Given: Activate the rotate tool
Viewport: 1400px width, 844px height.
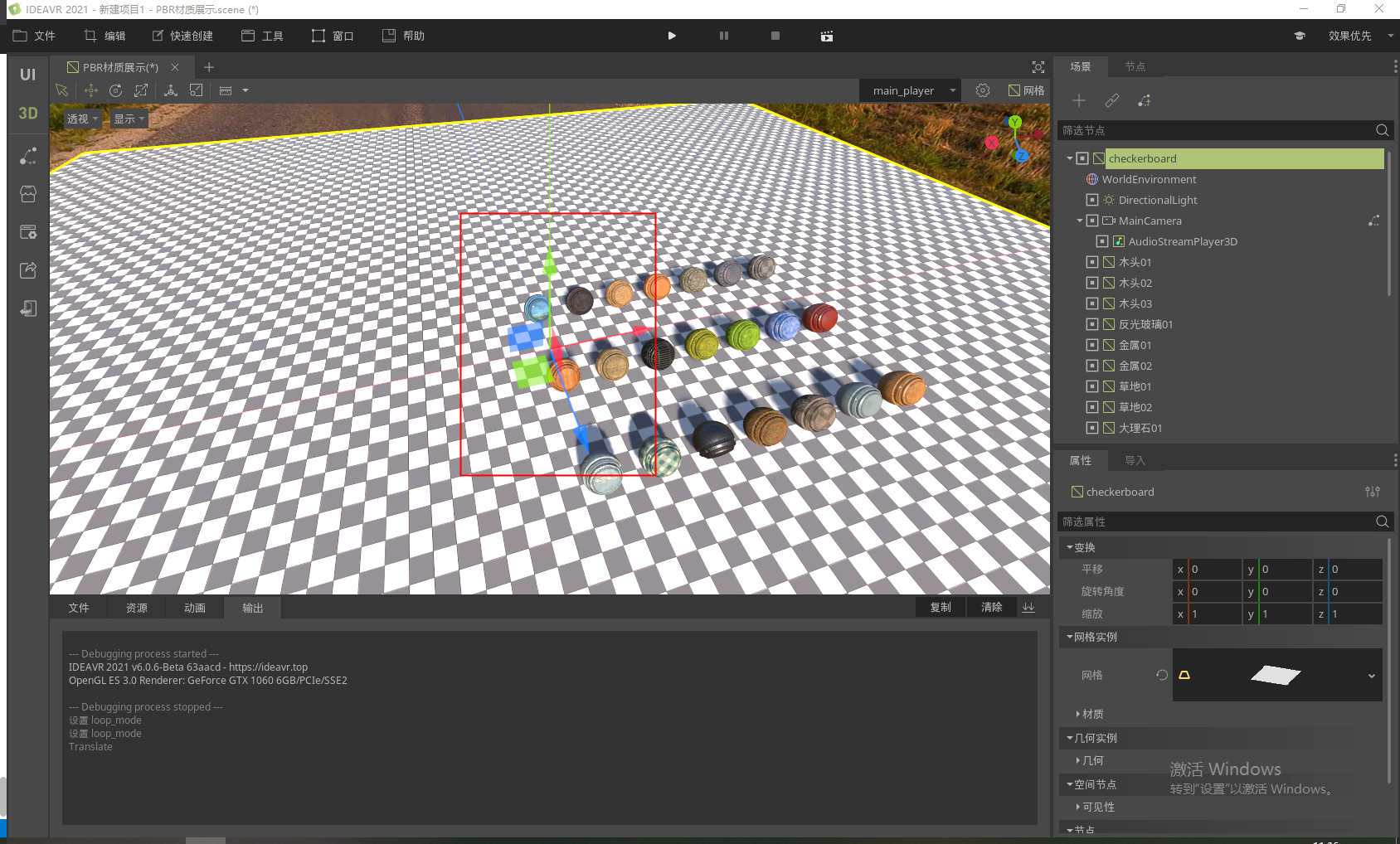Looking at the screenshot, I should coord(116,90).
